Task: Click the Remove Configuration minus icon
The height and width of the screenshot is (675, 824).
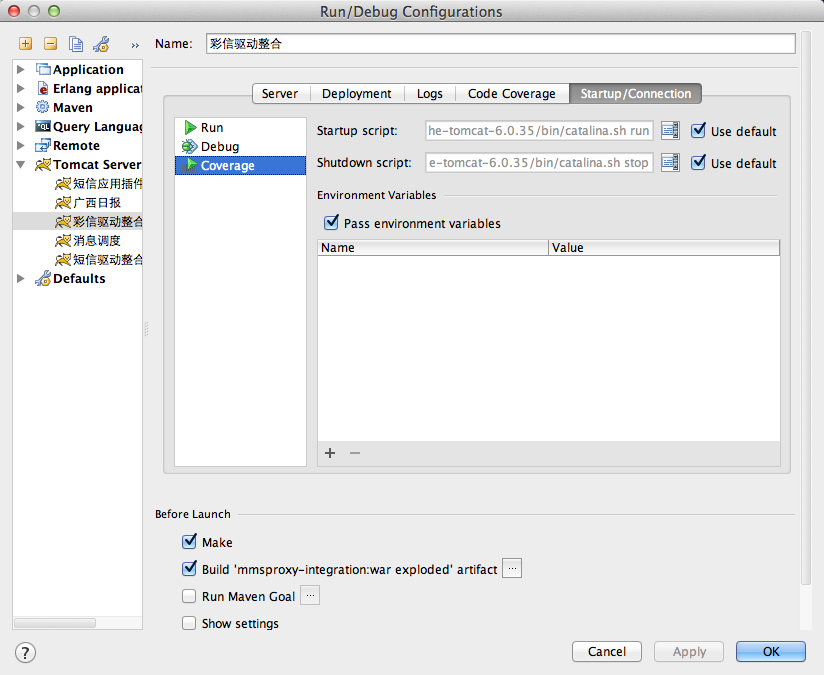Action: tap(50, 44)
